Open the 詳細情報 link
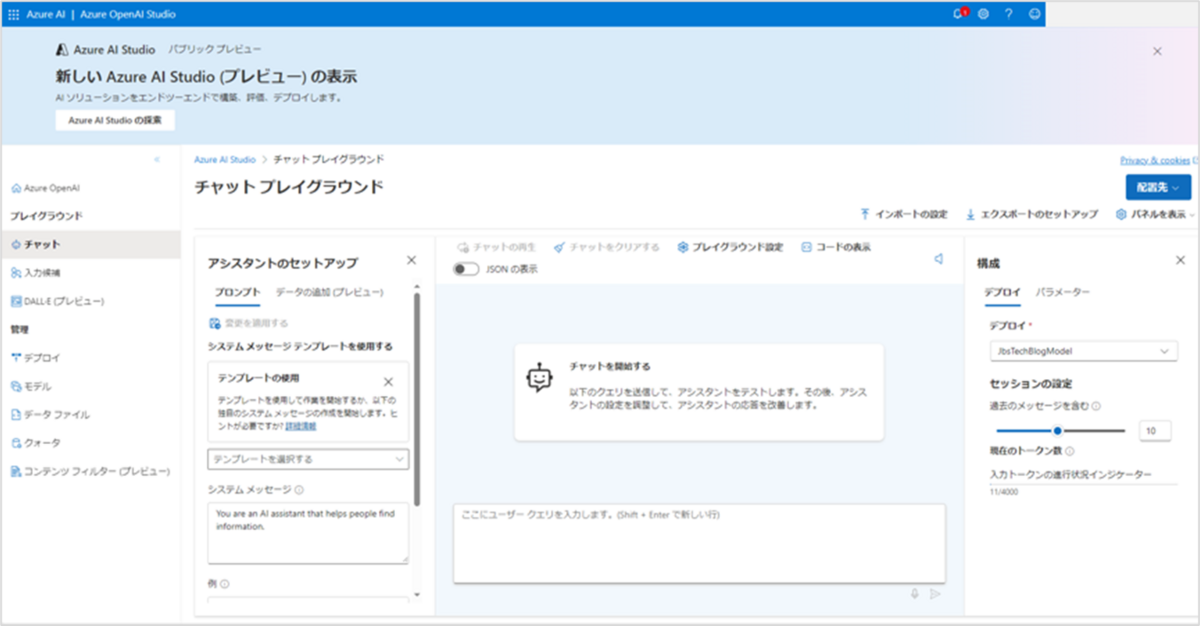This screenshot has height=626, width=1200. point(300,426)
